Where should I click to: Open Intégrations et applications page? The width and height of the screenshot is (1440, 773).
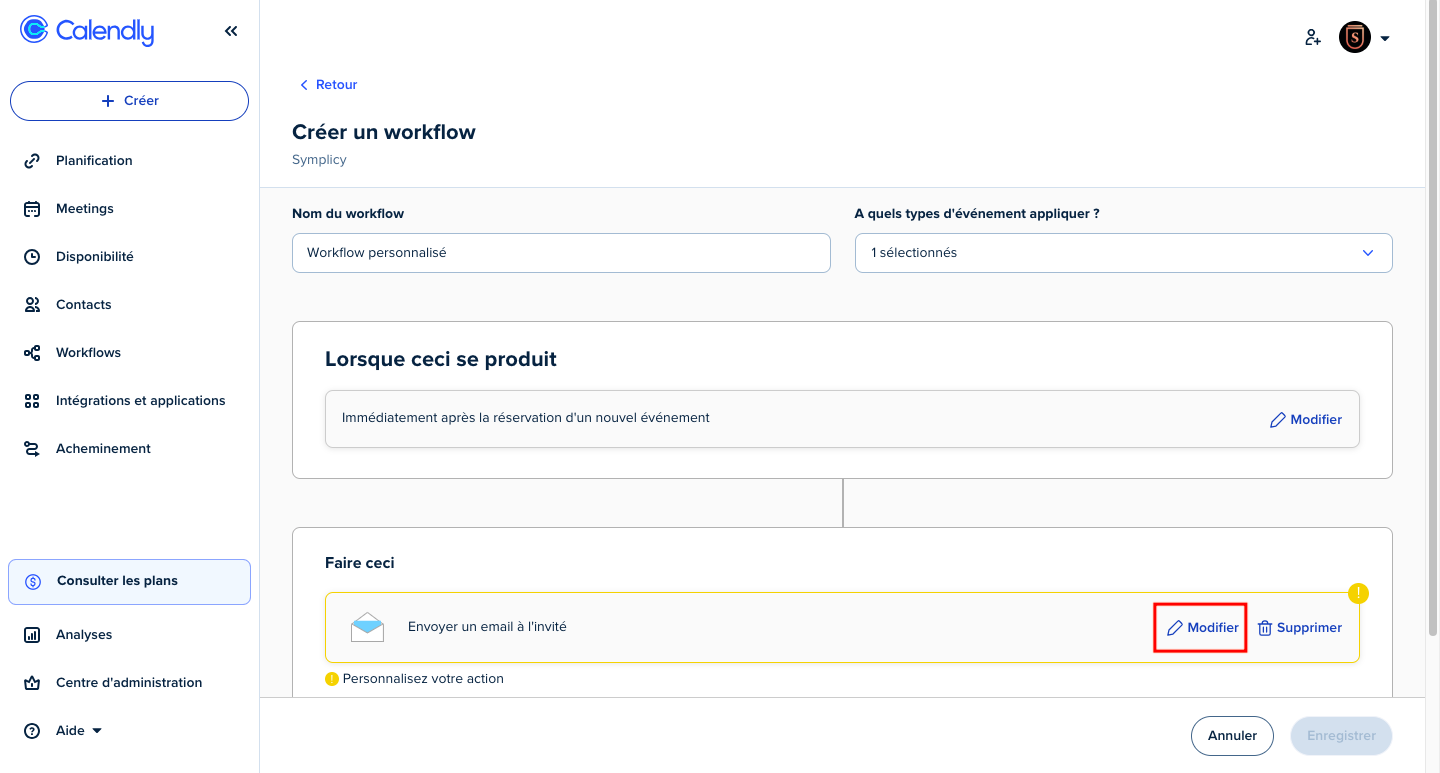pyautogui.click(x=140, y=401)
